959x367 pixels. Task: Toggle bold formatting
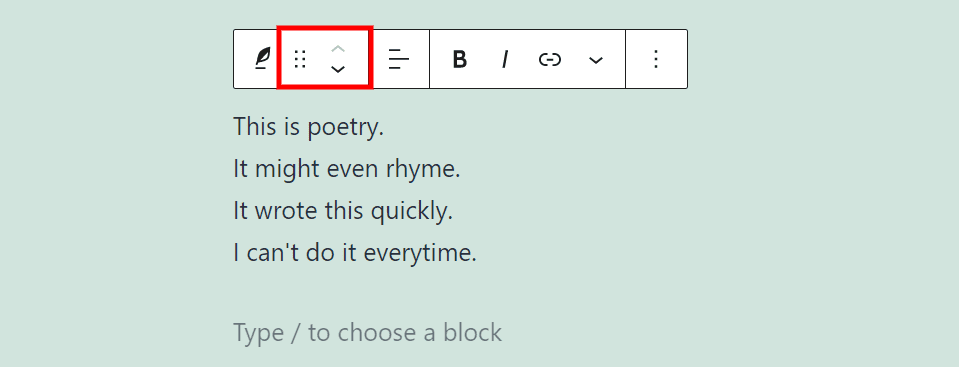[460, 59]
